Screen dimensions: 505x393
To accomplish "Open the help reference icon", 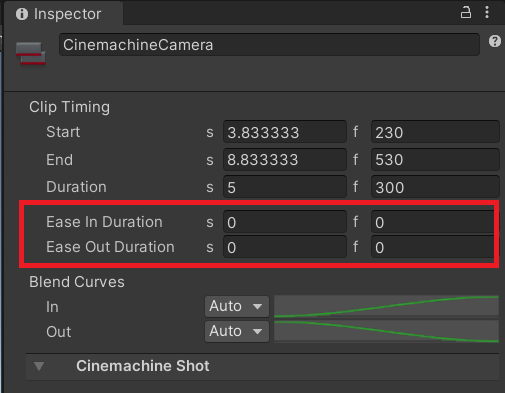I will coord(495,41).
